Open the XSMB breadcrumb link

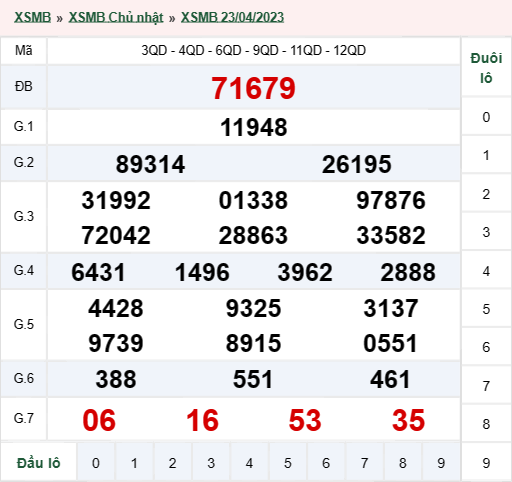[x=32, y=17]
